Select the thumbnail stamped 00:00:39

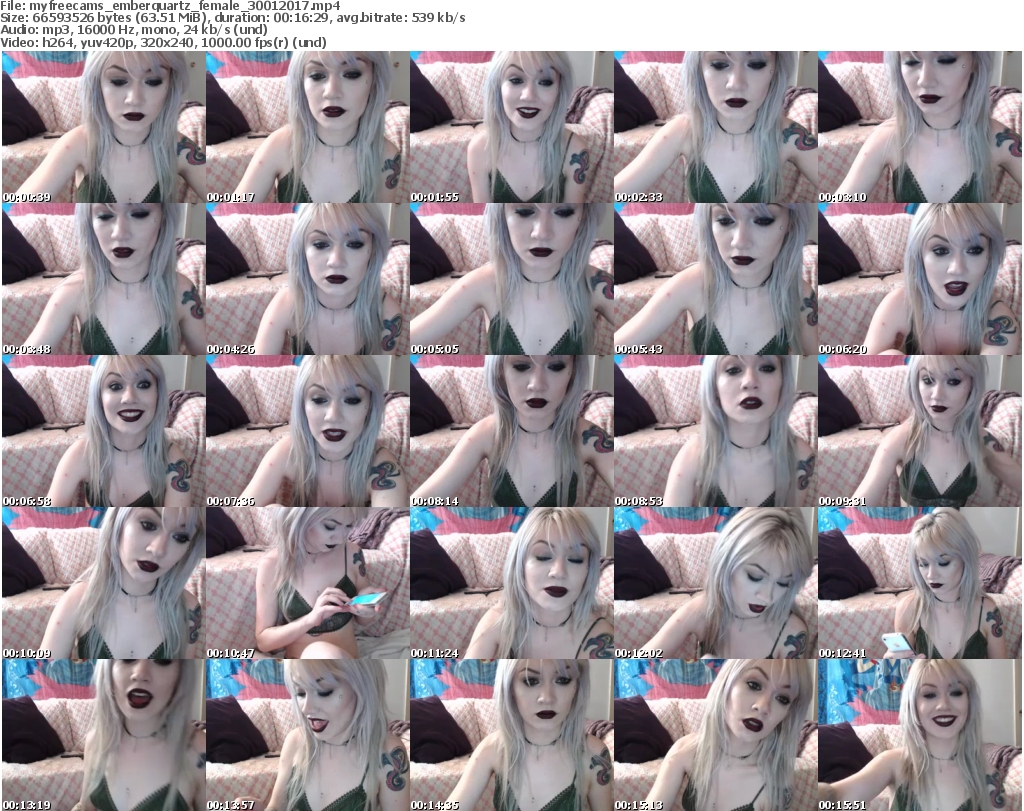[104, 127]
